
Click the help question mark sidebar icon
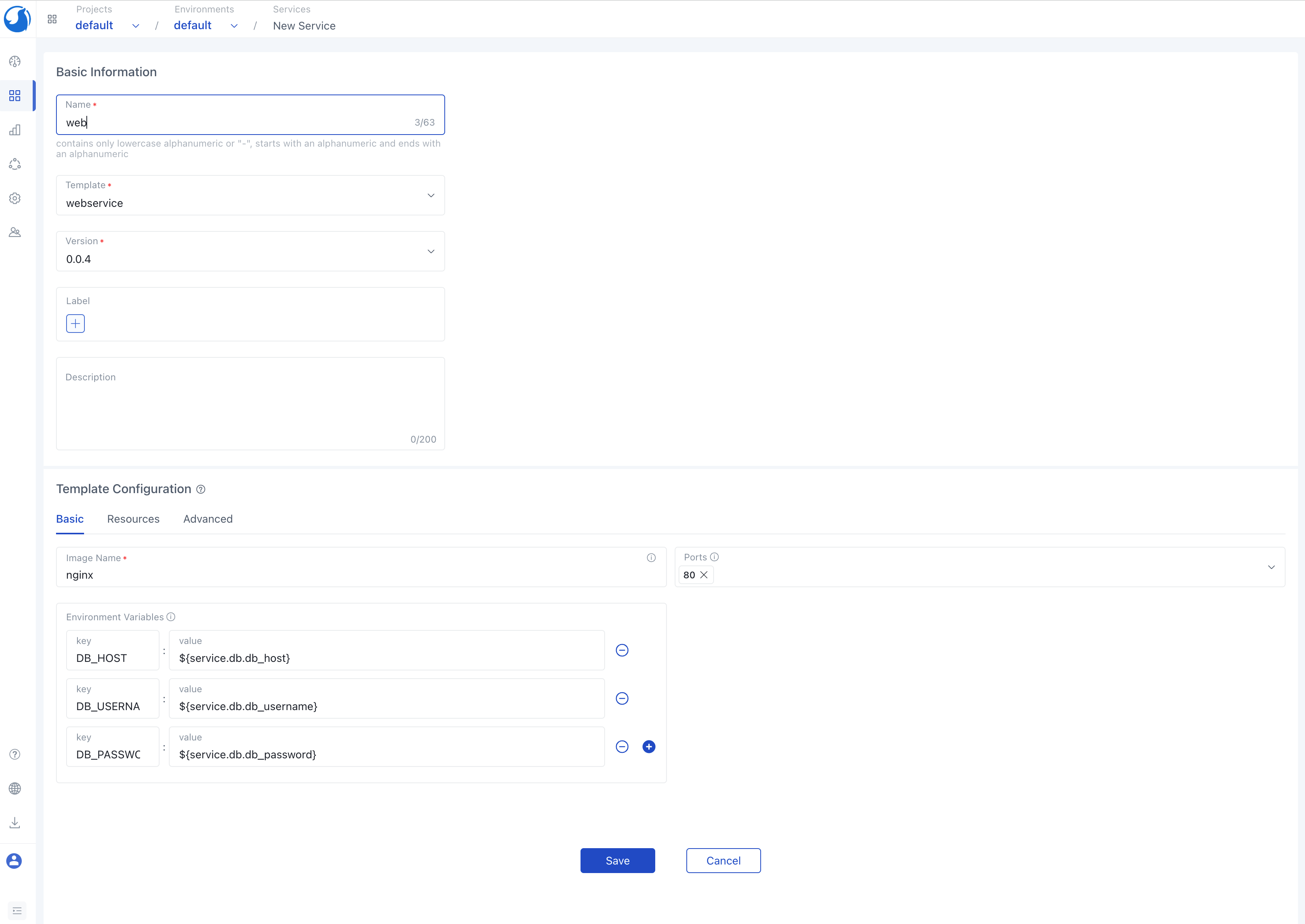(x=15, y=754)
